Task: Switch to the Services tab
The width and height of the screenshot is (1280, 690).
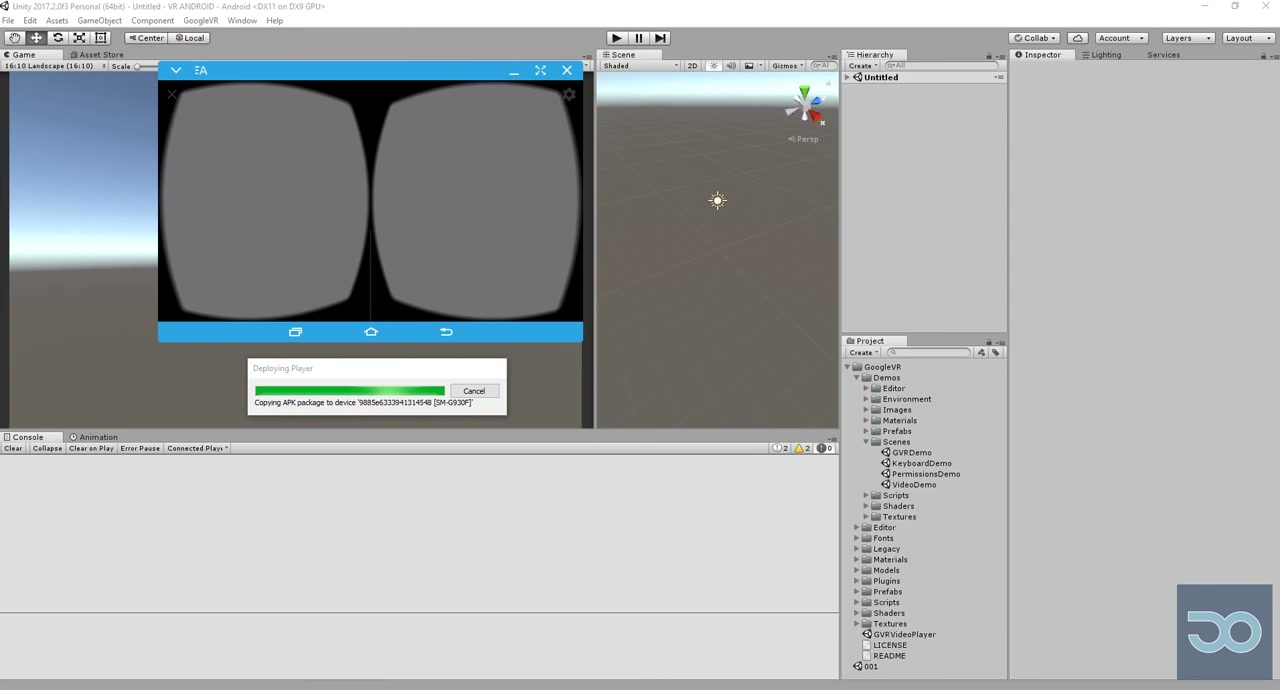Action: [1163, 55]
